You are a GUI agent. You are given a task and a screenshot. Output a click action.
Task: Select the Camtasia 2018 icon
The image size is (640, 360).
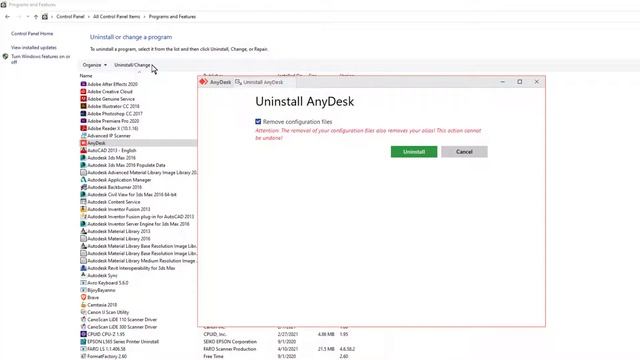[x=83, y=304]
